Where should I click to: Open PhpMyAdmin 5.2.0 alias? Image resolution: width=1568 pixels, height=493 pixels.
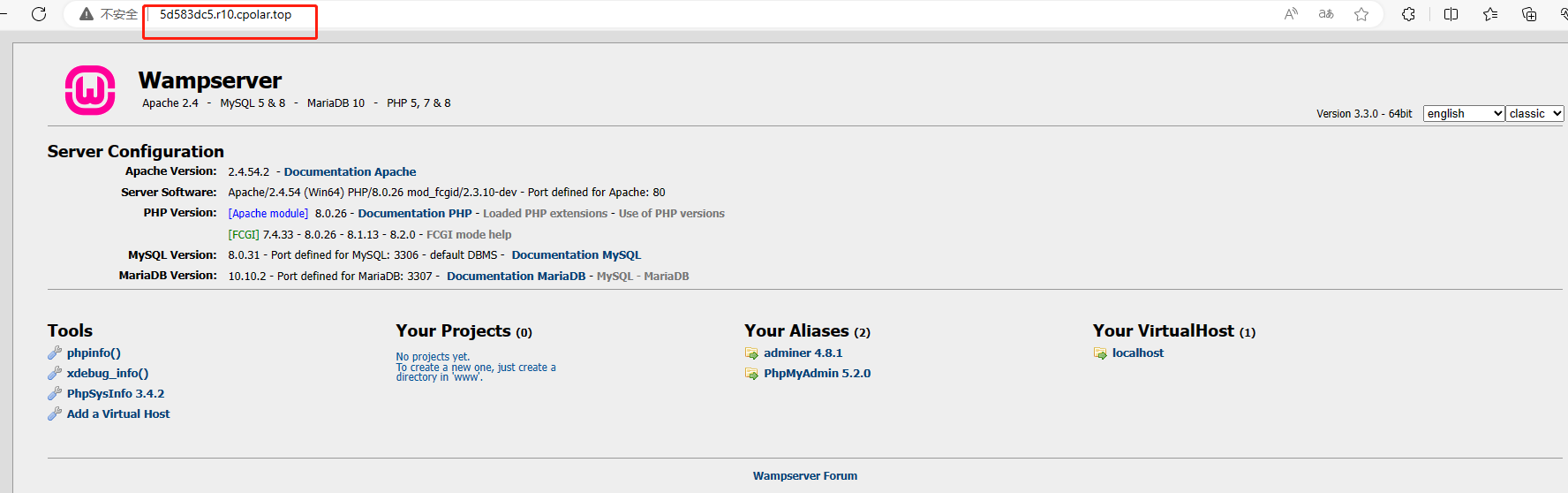click(818, 373)
